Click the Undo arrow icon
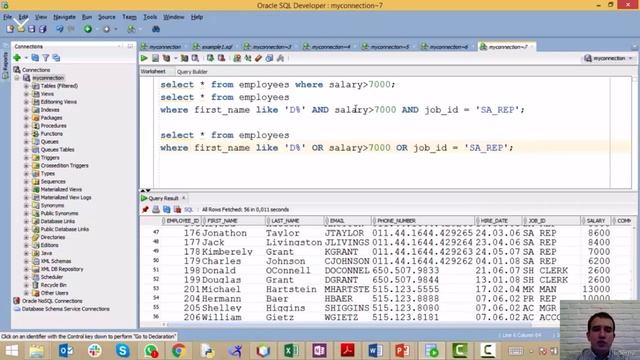The width and height of the screenshot is (640, 360). [x=60, y=29]
